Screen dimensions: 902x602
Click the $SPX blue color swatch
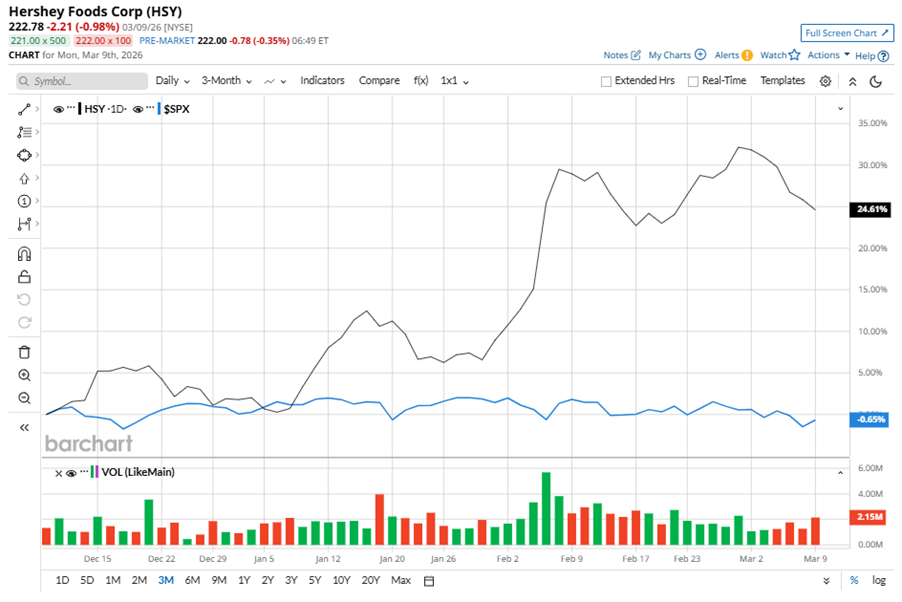[159, 109]
